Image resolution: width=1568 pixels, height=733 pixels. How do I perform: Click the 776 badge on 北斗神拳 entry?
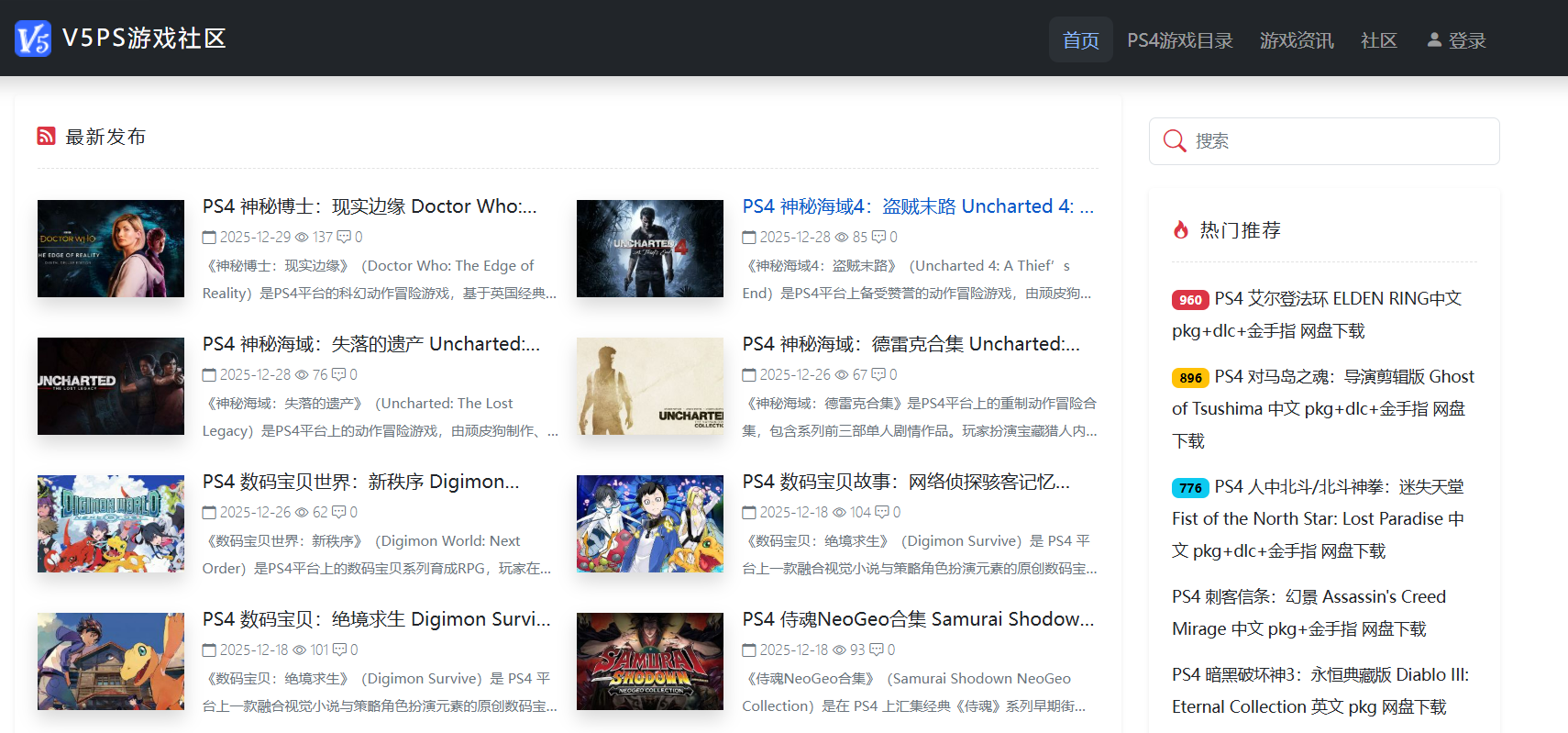pos(1190,487)
